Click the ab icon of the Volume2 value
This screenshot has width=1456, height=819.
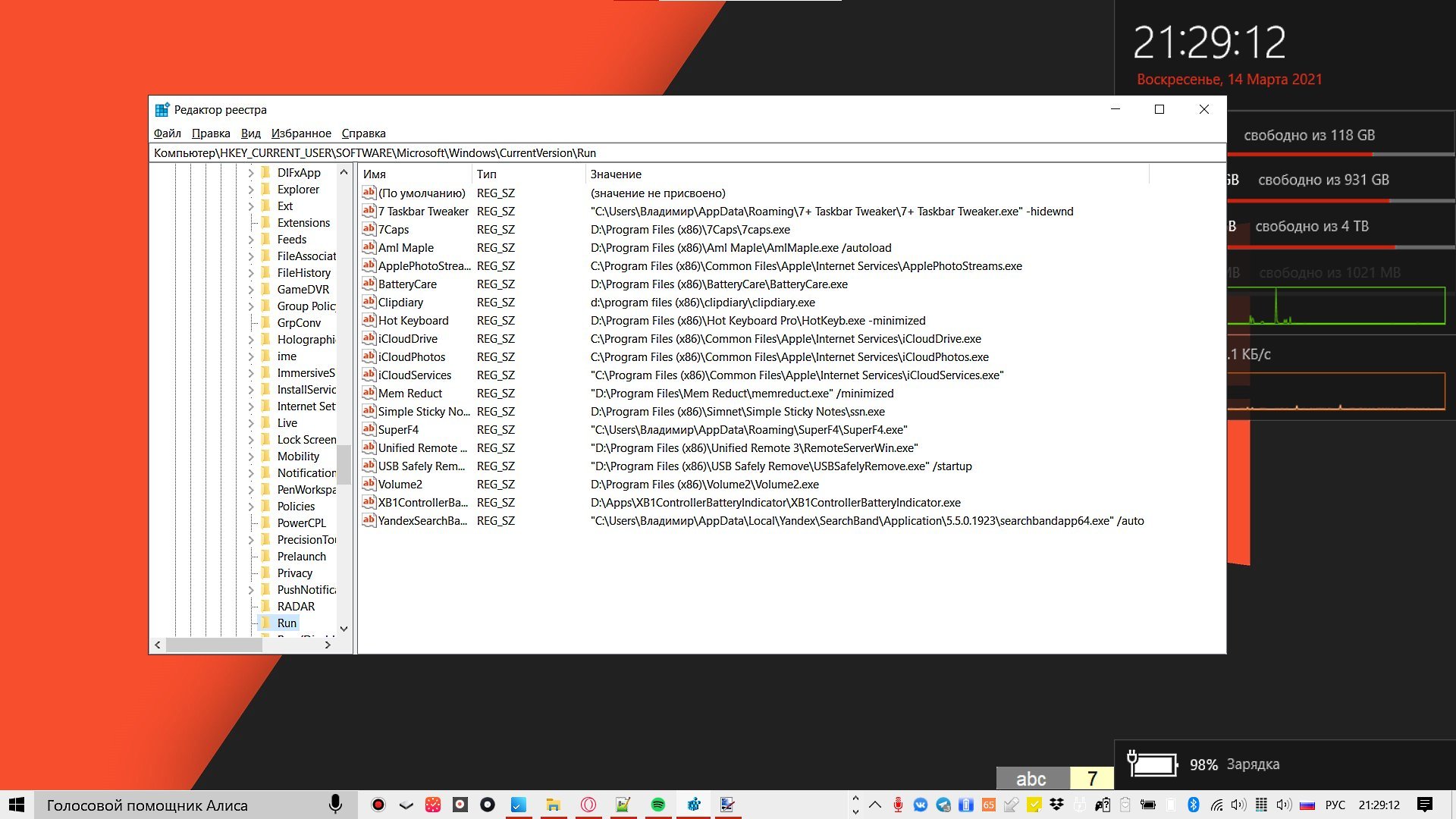(369, 484)
